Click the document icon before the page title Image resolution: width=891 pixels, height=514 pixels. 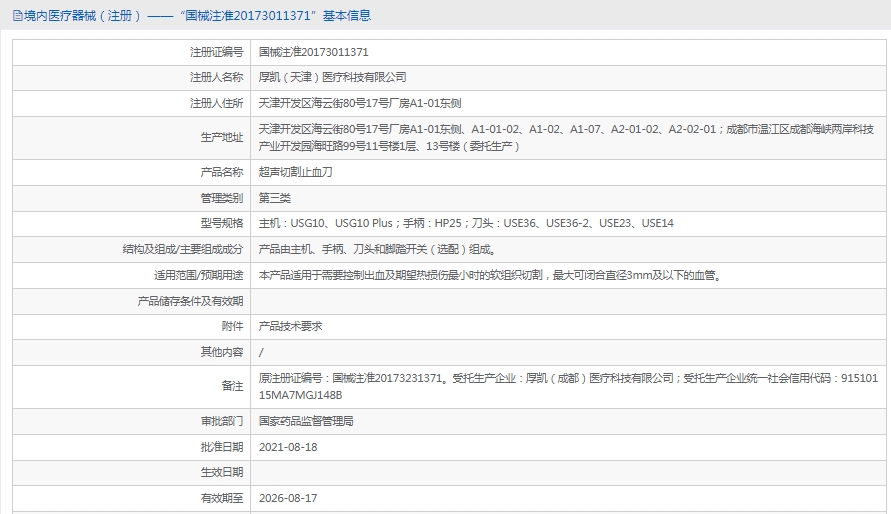(18, 16)
